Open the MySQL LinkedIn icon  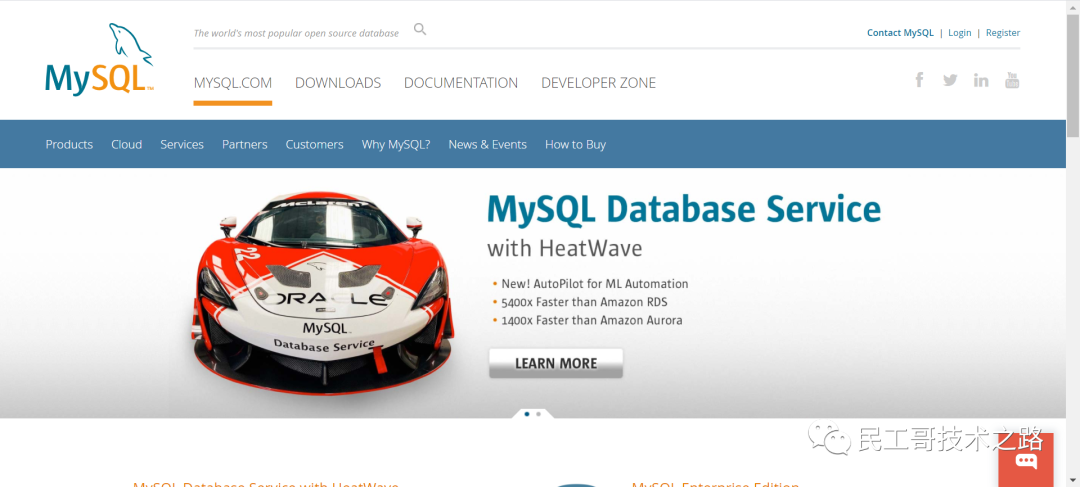(981, 80)
